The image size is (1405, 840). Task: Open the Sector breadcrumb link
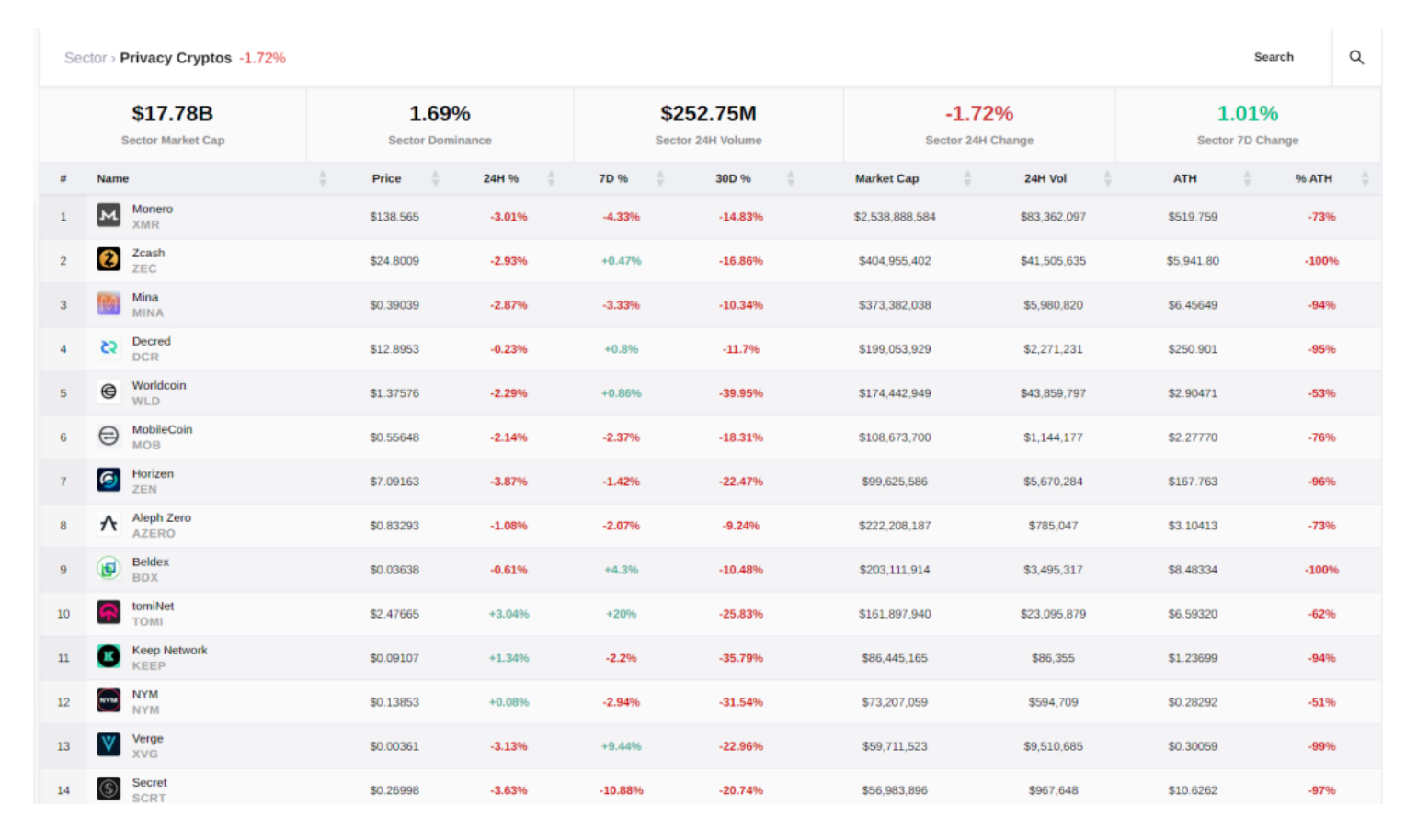[86, 58]
